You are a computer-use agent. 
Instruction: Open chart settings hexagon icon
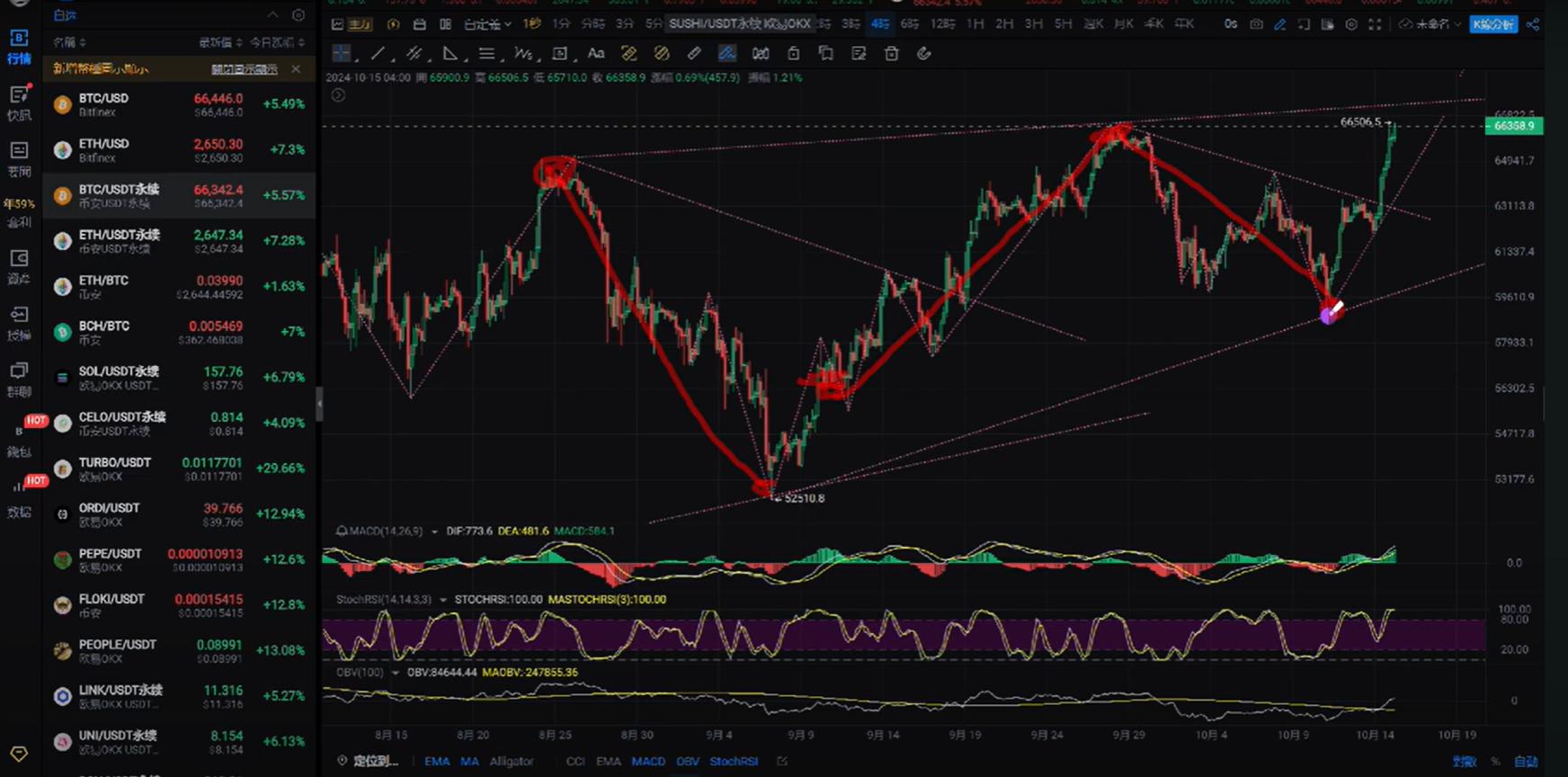click(1351, 24)
